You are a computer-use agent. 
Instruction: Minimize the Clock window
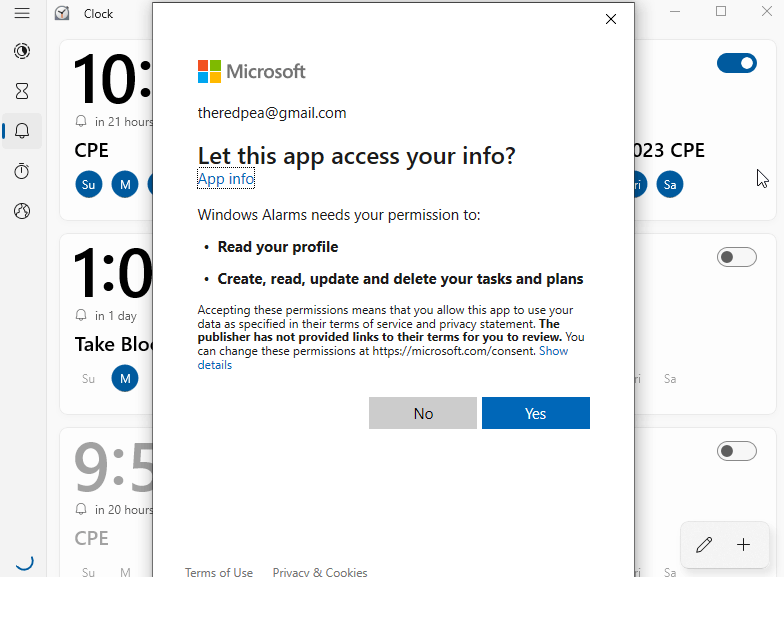click(675, 12)
